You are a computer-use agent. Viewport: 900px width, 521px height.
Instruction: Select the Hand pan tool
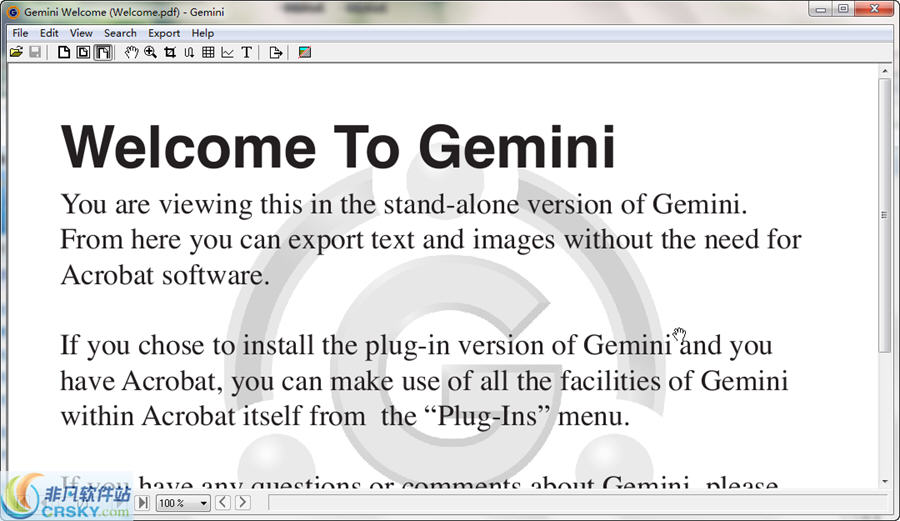(x=131, y=52)
